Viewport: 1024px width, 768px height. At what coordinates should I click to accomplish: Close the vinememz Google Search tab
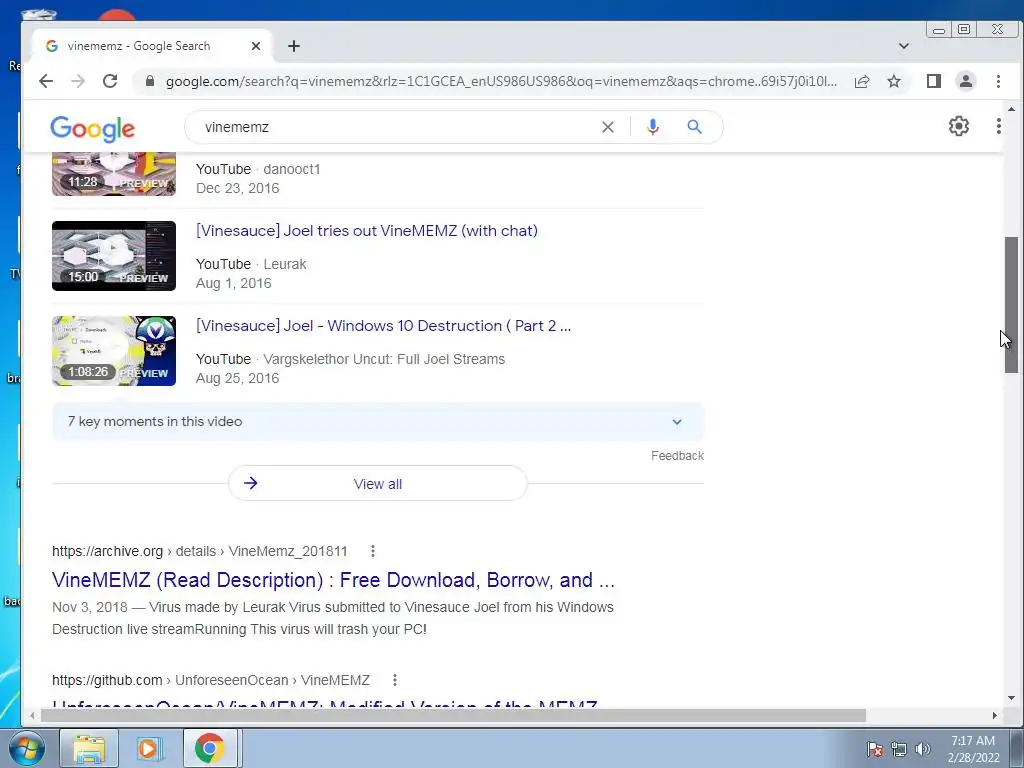coord(256,46)
